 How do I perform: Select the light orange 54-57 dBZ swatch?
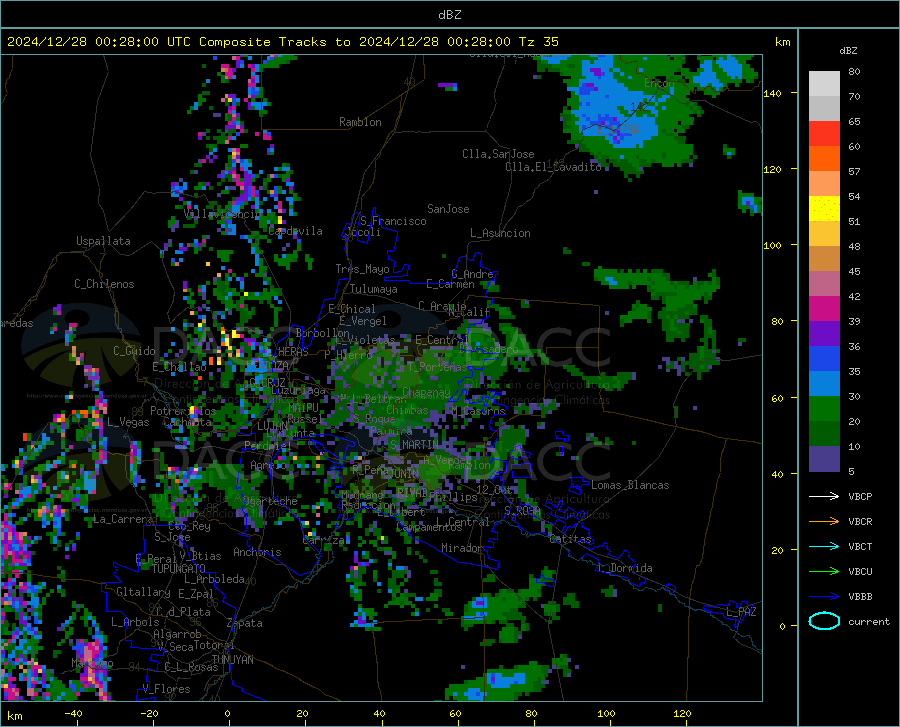(x=824, y=184)
